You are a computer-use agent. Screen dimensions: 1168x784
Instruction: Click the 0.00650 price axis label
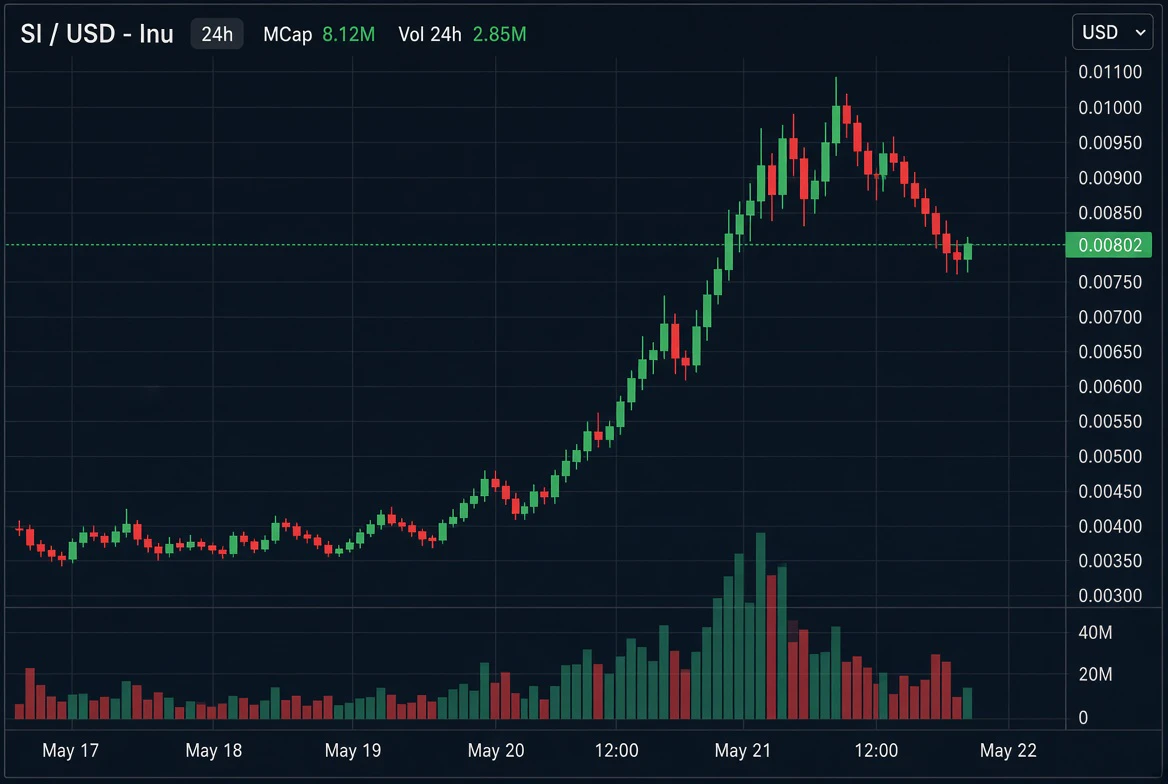(x=1110, y=351)
